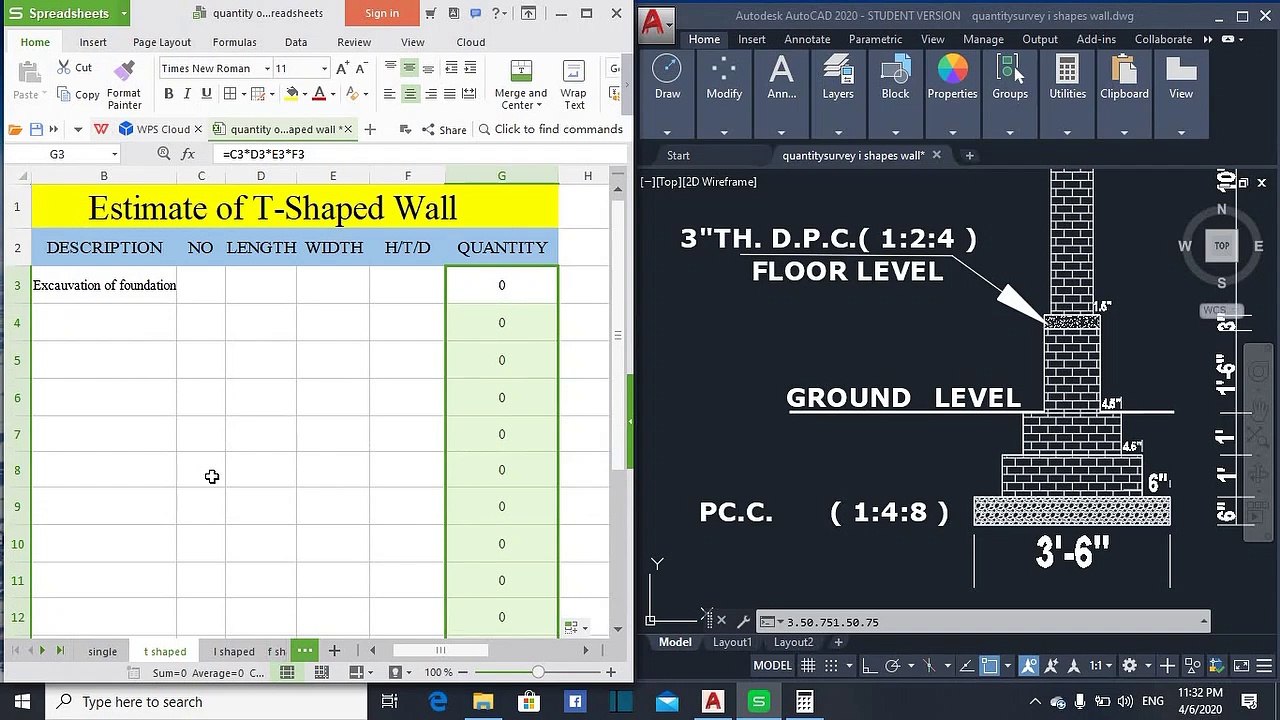Open the font size dropdown
The height and width of the screenshot is (720, 1280).
pos(324,68)
